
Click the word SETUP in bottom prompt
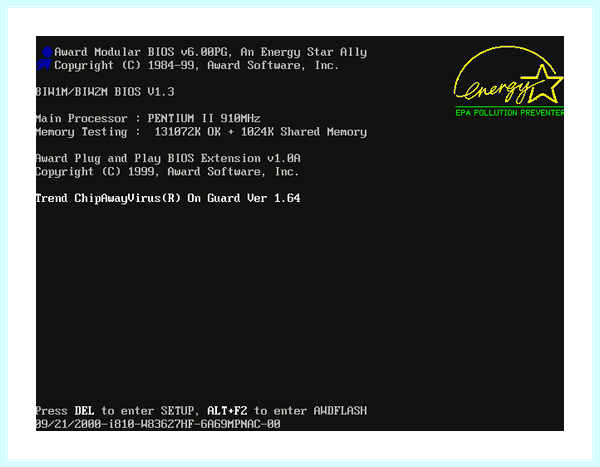[x=177, y=411]
